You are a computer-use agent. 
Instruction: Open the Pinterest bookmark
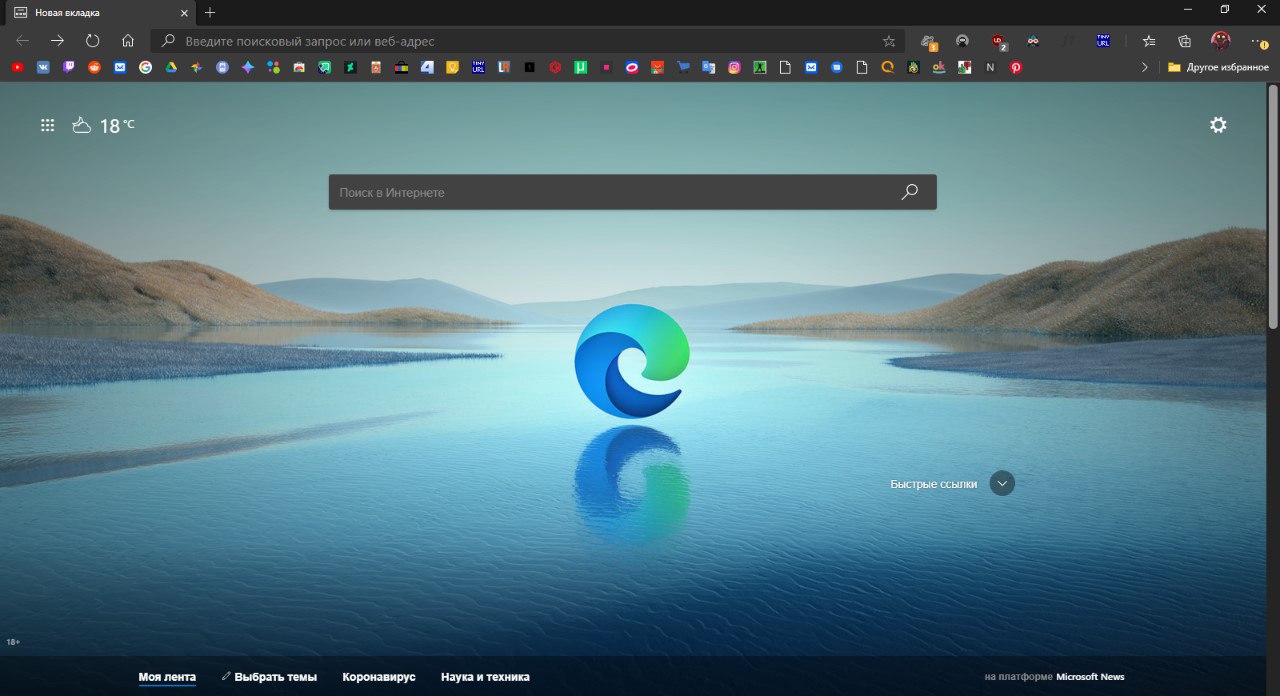coord(1015,67)
